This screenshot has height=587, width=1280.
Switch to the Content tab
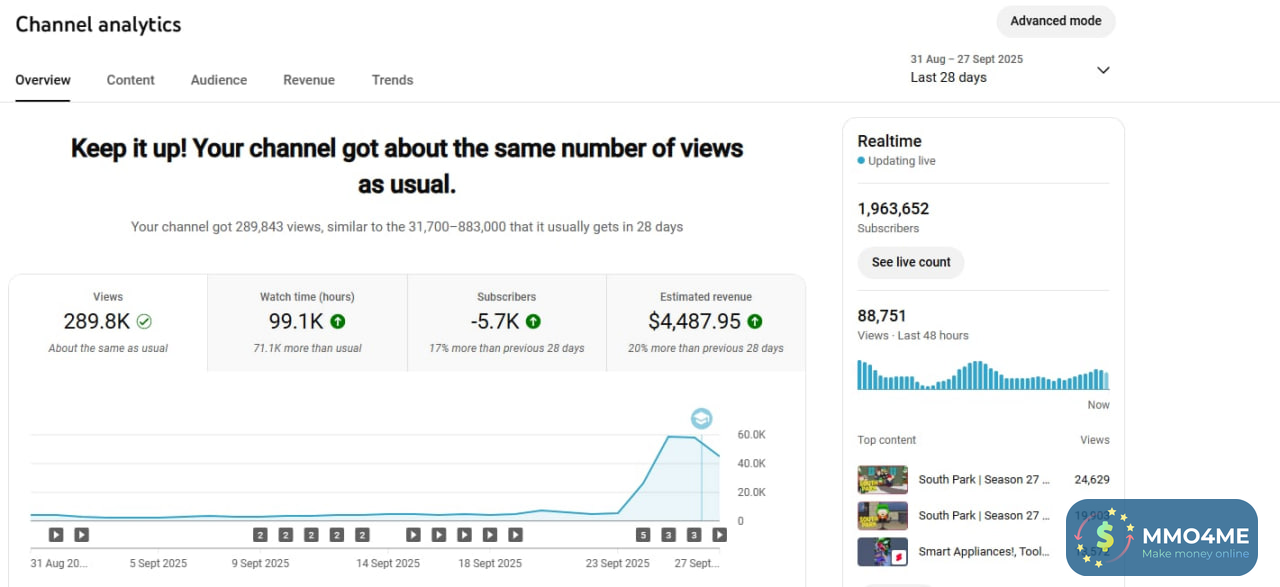click(x=131, y=80)
